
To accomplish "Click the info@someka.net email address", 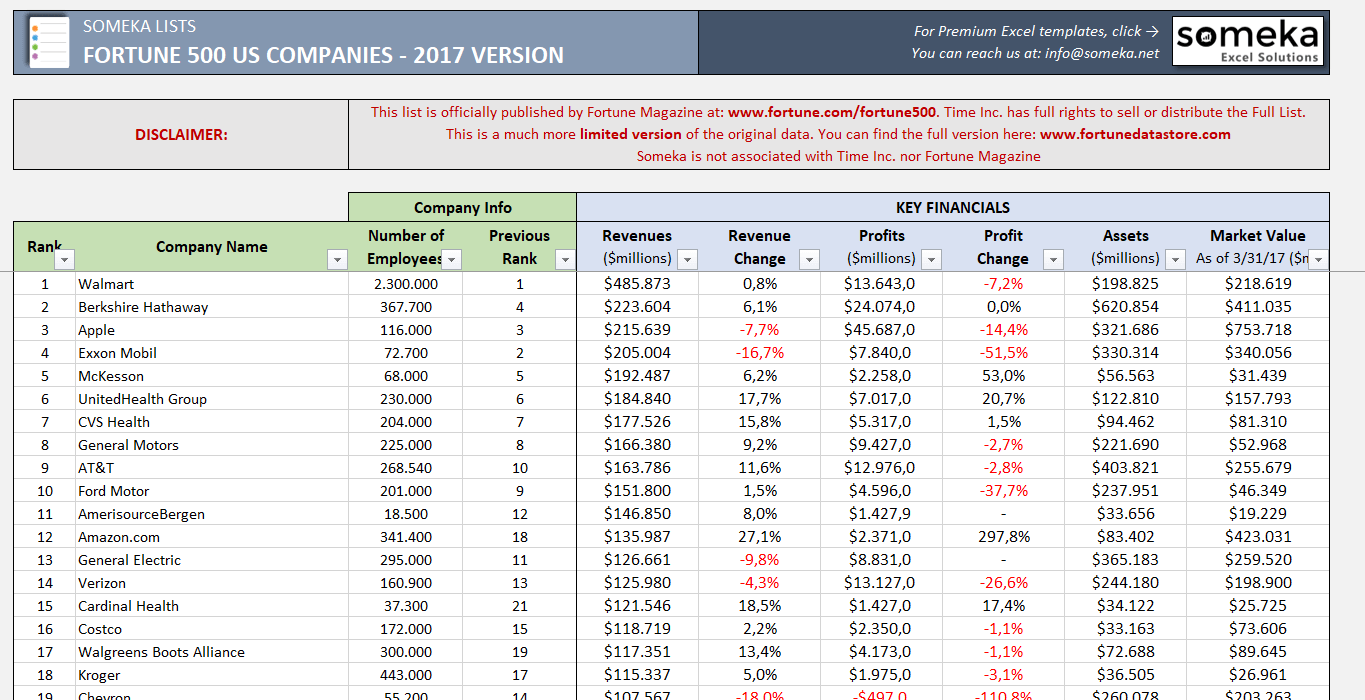I will point(1102,53).
